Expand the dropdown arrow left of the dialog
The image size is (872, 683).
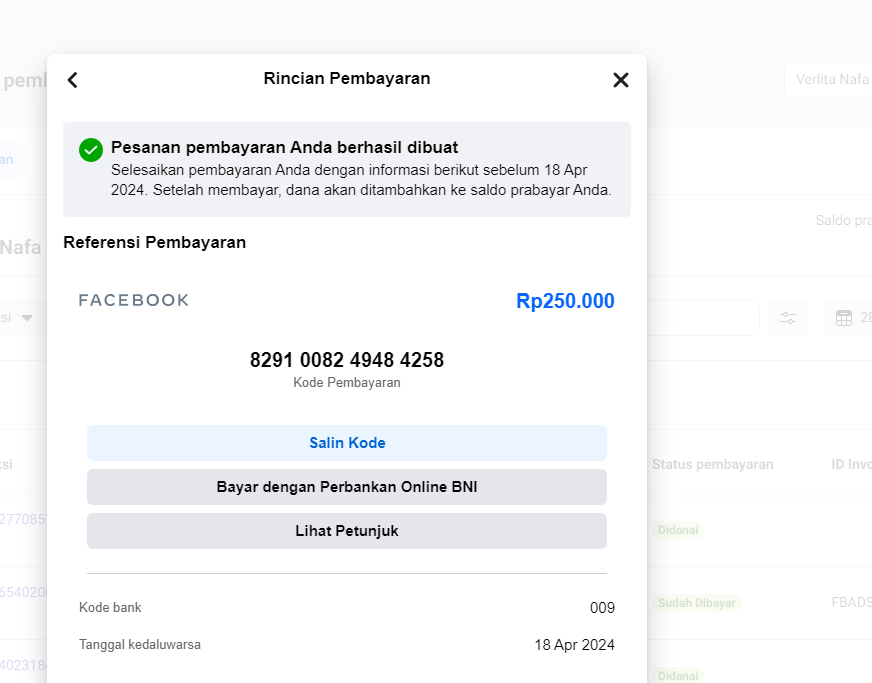point(27,318)
